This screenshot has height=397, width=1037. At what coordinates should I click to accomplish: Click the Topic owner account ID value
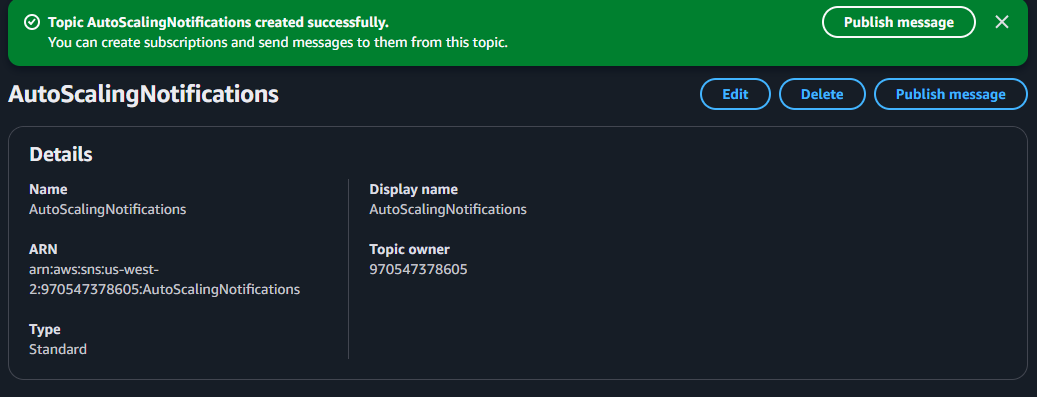[x=418, y=270]
